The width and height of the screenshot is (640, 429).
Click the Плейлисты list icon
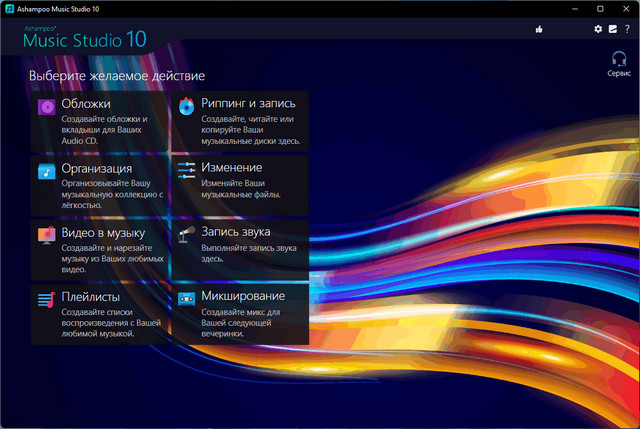point(46,300)
